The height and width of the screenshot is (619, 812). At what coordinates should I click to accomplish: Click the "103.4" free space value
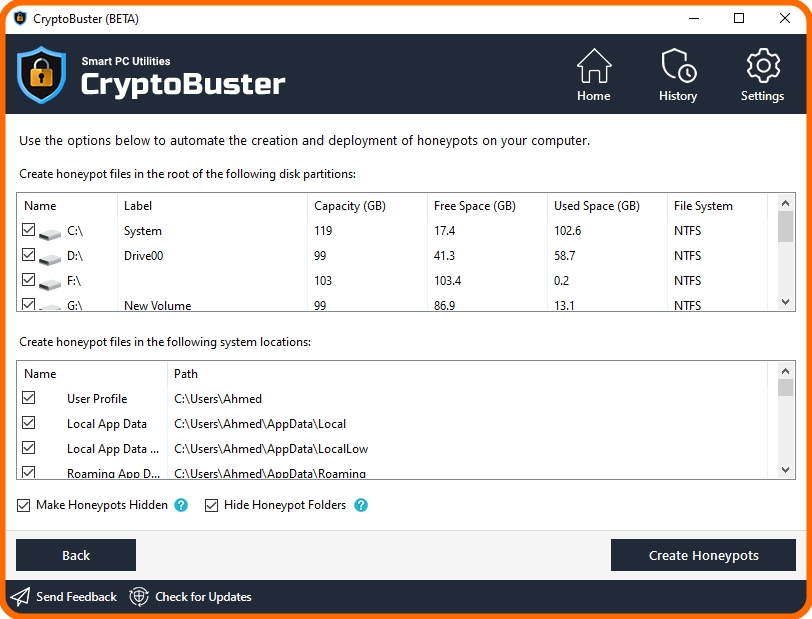447,281
